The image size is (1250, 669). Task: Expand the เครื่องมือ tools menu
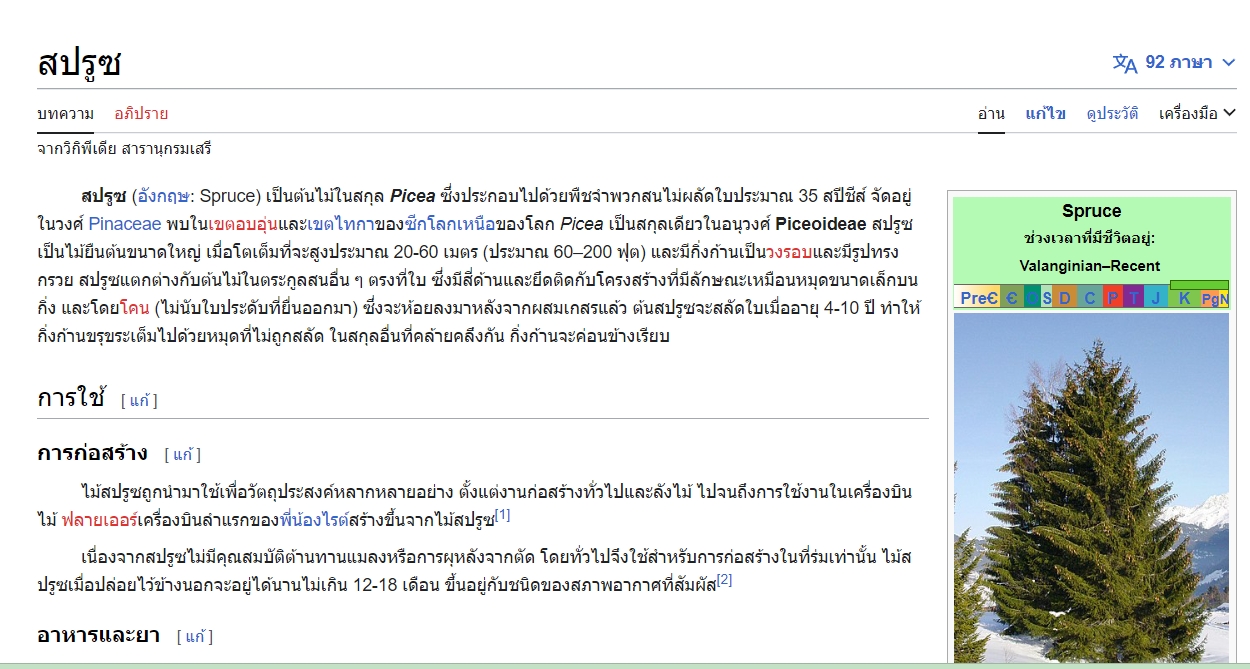click(x=1197, y=113)
